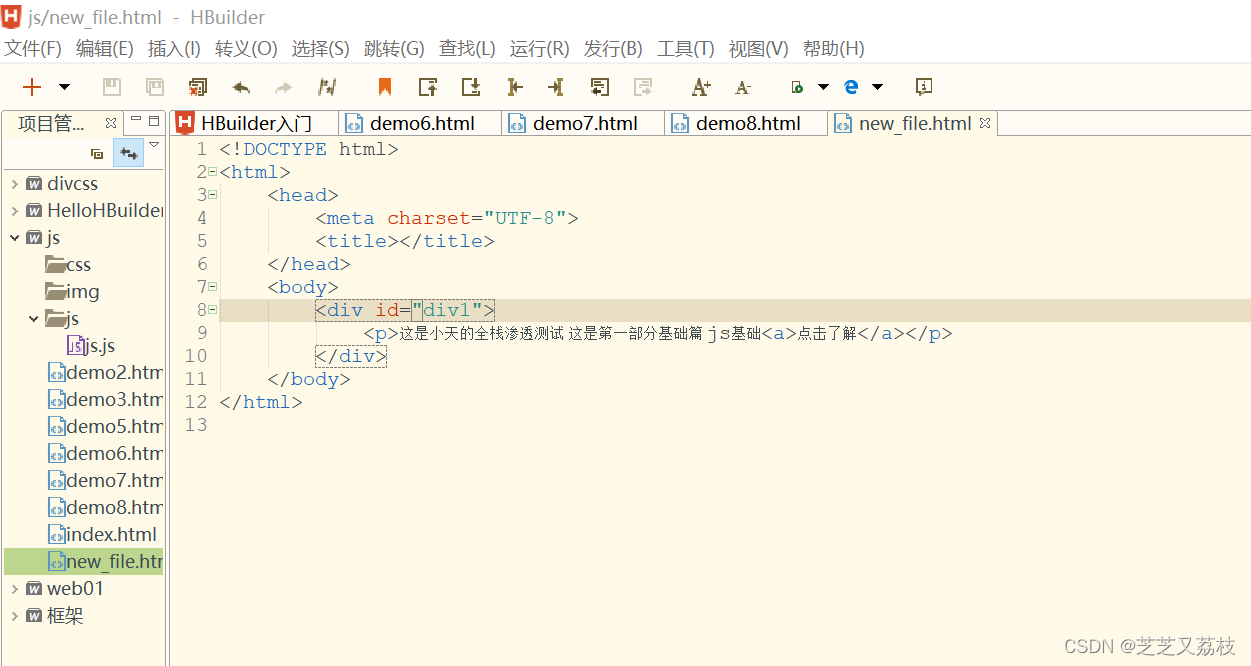Fold the body tag on line 7
The image size is (1251, 666).
(212, 287)
